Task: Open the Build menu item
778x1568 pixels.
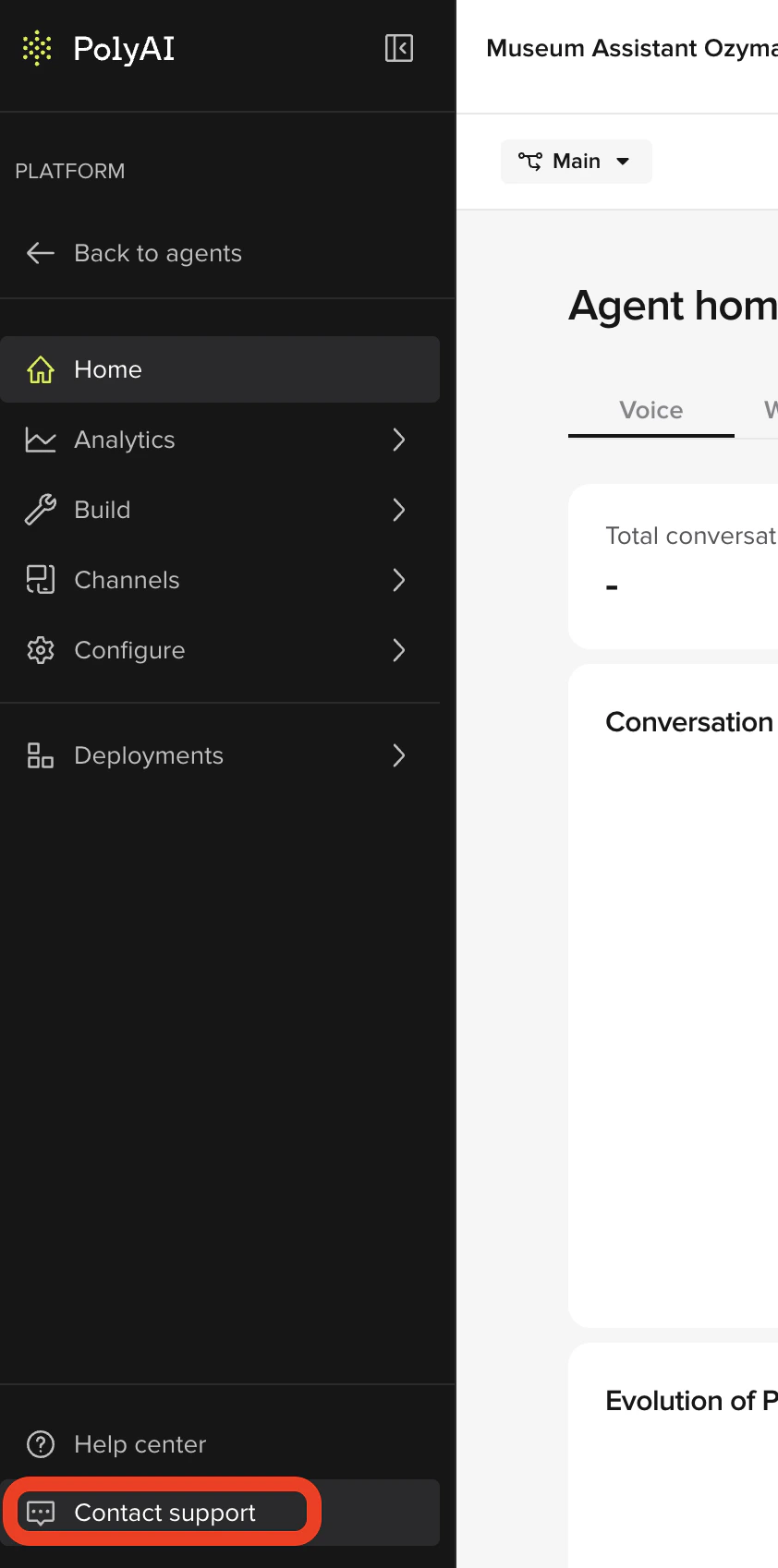Action: (220, 510)
